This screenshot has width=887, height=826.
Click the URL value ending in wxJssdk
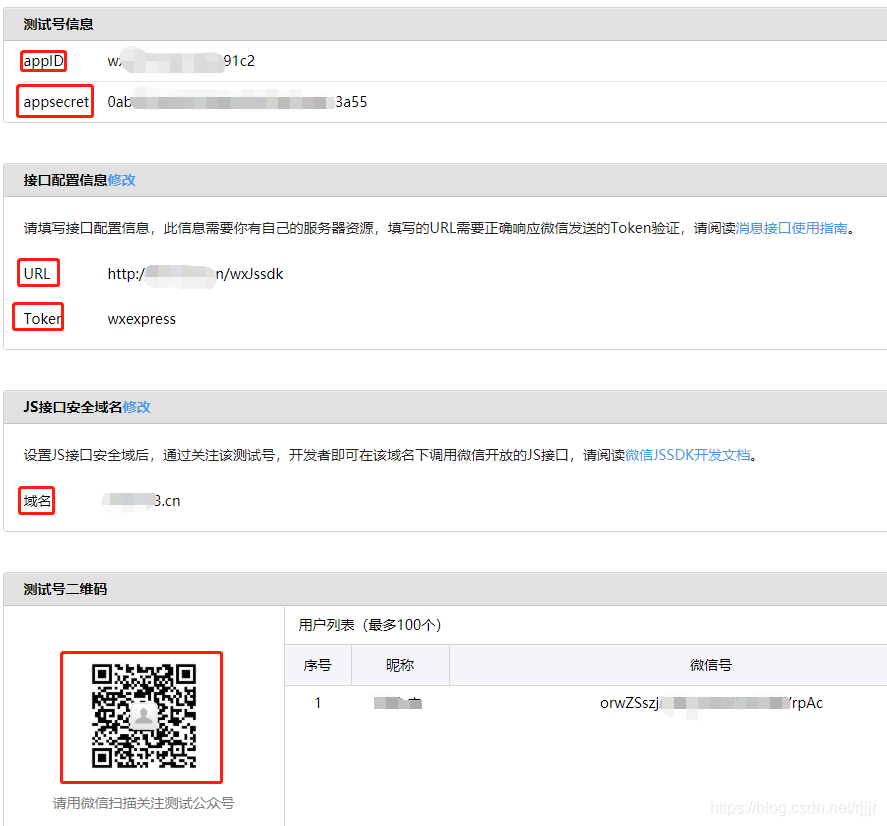pos(195,274)
